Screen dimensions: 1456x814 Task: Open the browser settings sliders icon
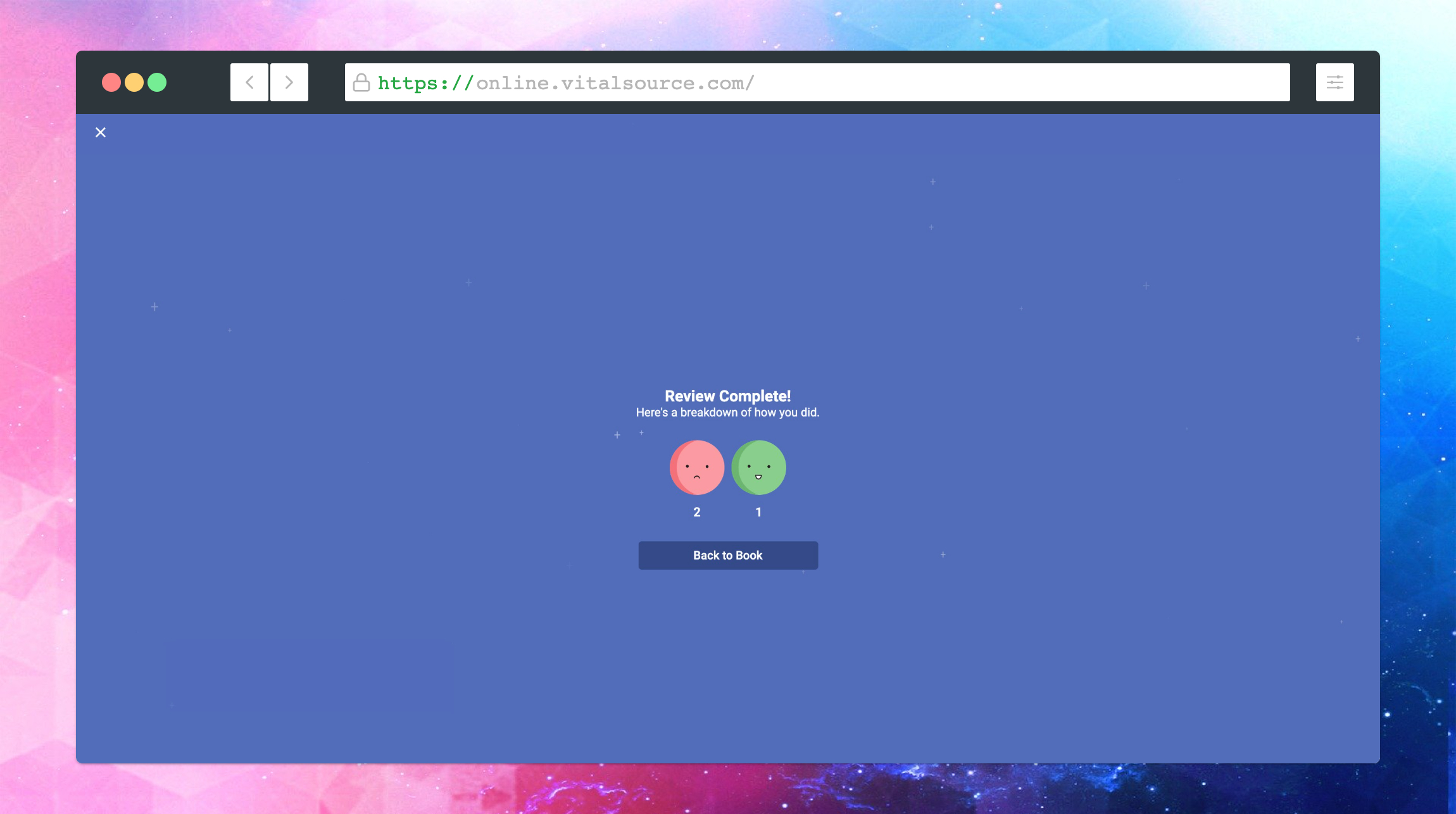1335,82
